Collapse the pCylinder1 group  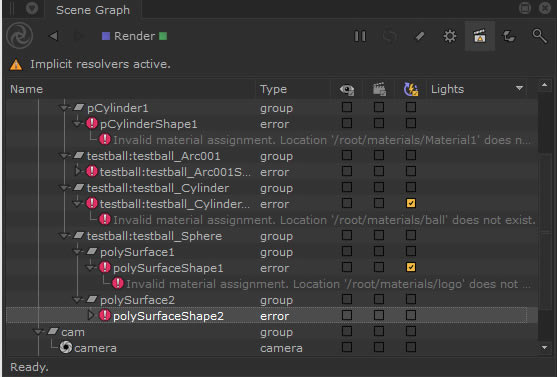pyautogui.click(x=64, y=107)
